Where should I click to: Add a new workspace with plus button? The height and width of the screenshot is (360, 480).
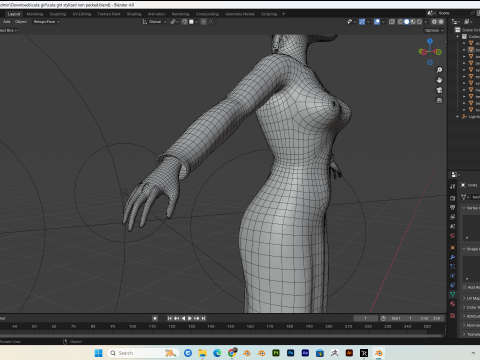(284, 14)
